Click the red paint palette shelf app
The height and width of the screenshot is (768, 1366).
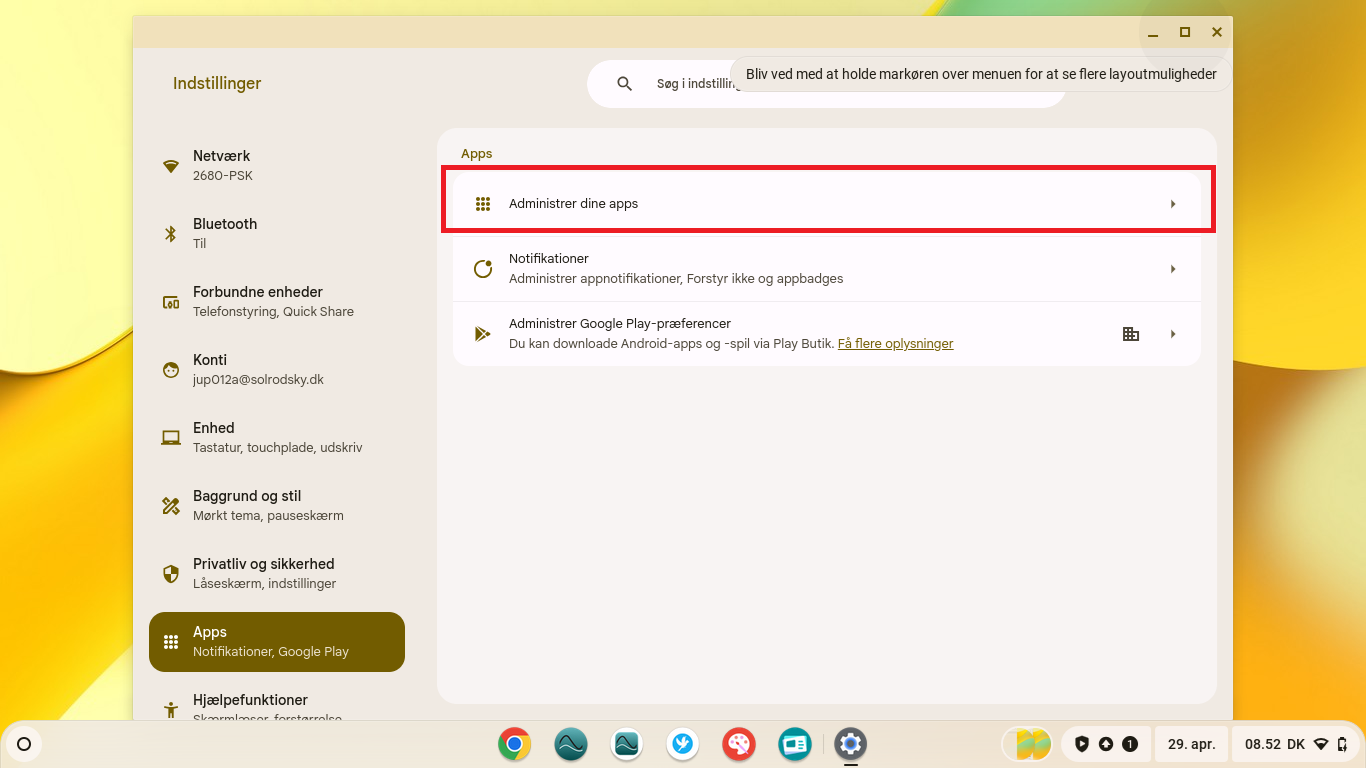739,744
